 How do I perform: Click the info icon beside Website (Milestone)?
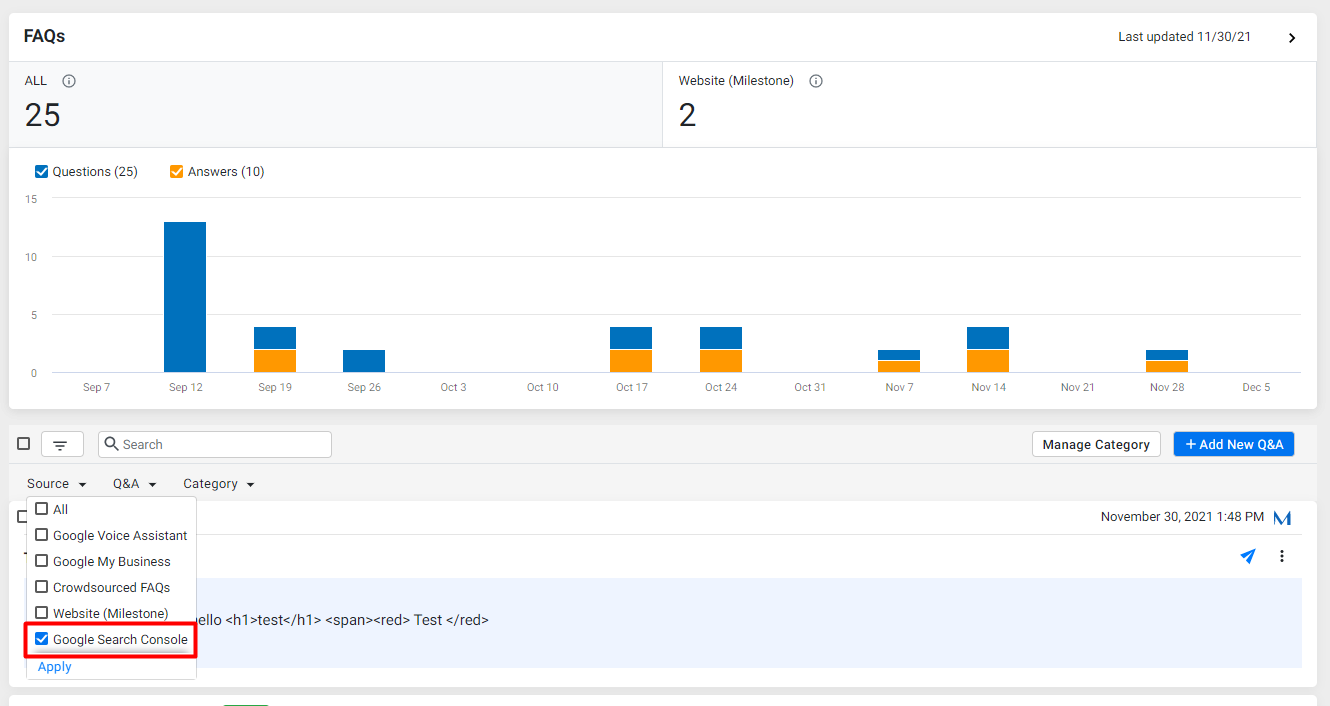coord(816,81)
